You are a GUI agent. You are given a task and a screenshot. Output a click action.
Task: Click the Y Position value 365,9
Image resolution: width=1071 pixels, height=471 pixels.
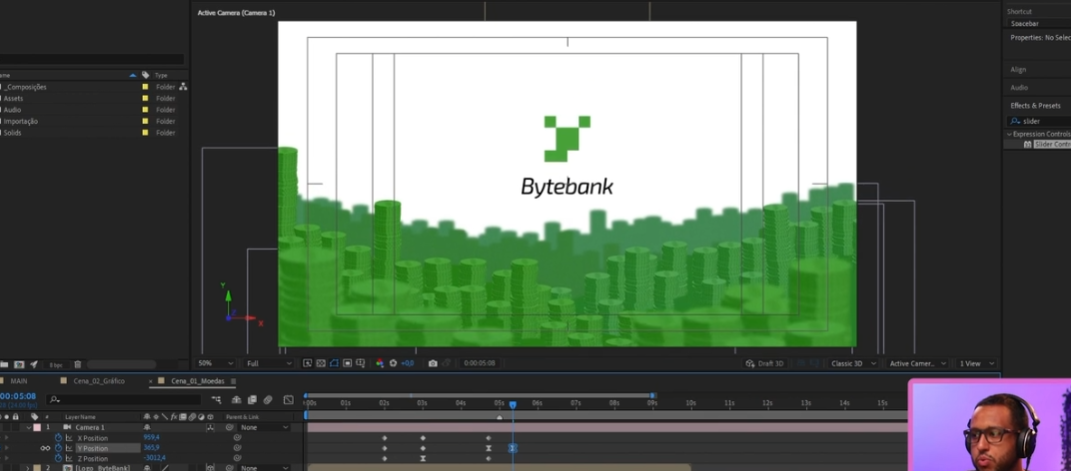point(151,448)
